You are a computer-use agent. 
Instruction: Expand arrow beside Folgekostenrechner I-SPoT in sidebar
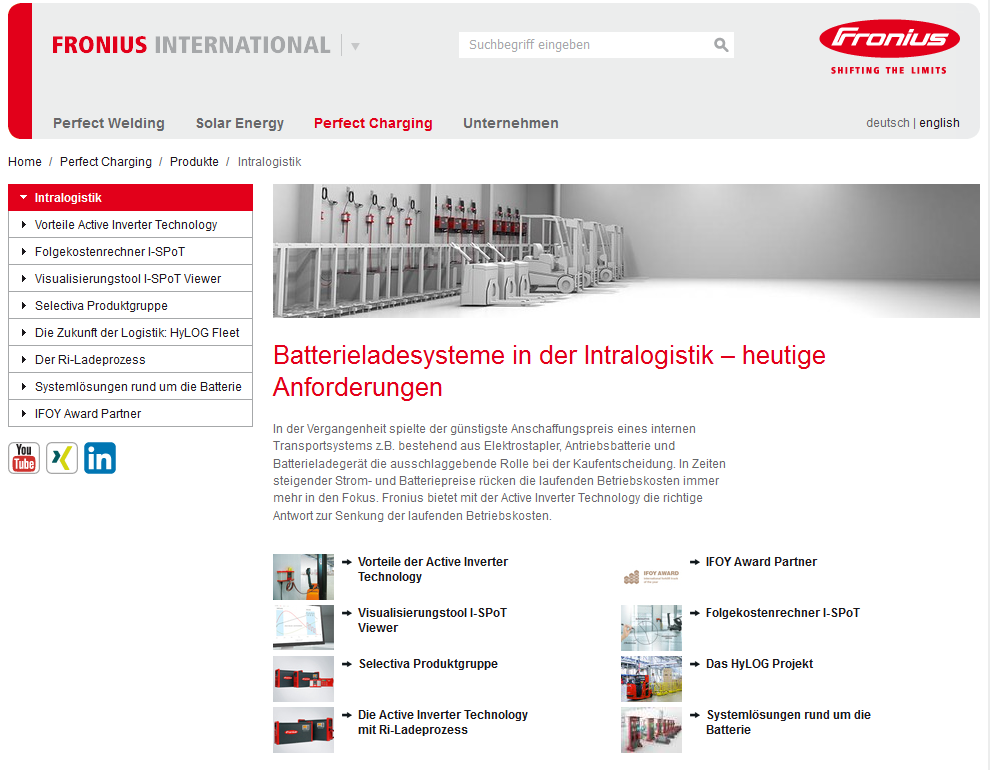point(24,251)
